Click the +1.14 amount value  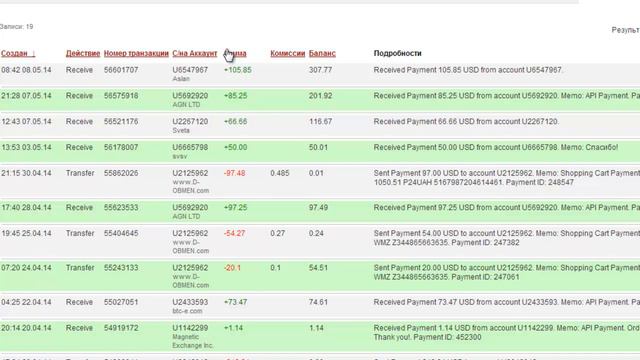point(233,328)
